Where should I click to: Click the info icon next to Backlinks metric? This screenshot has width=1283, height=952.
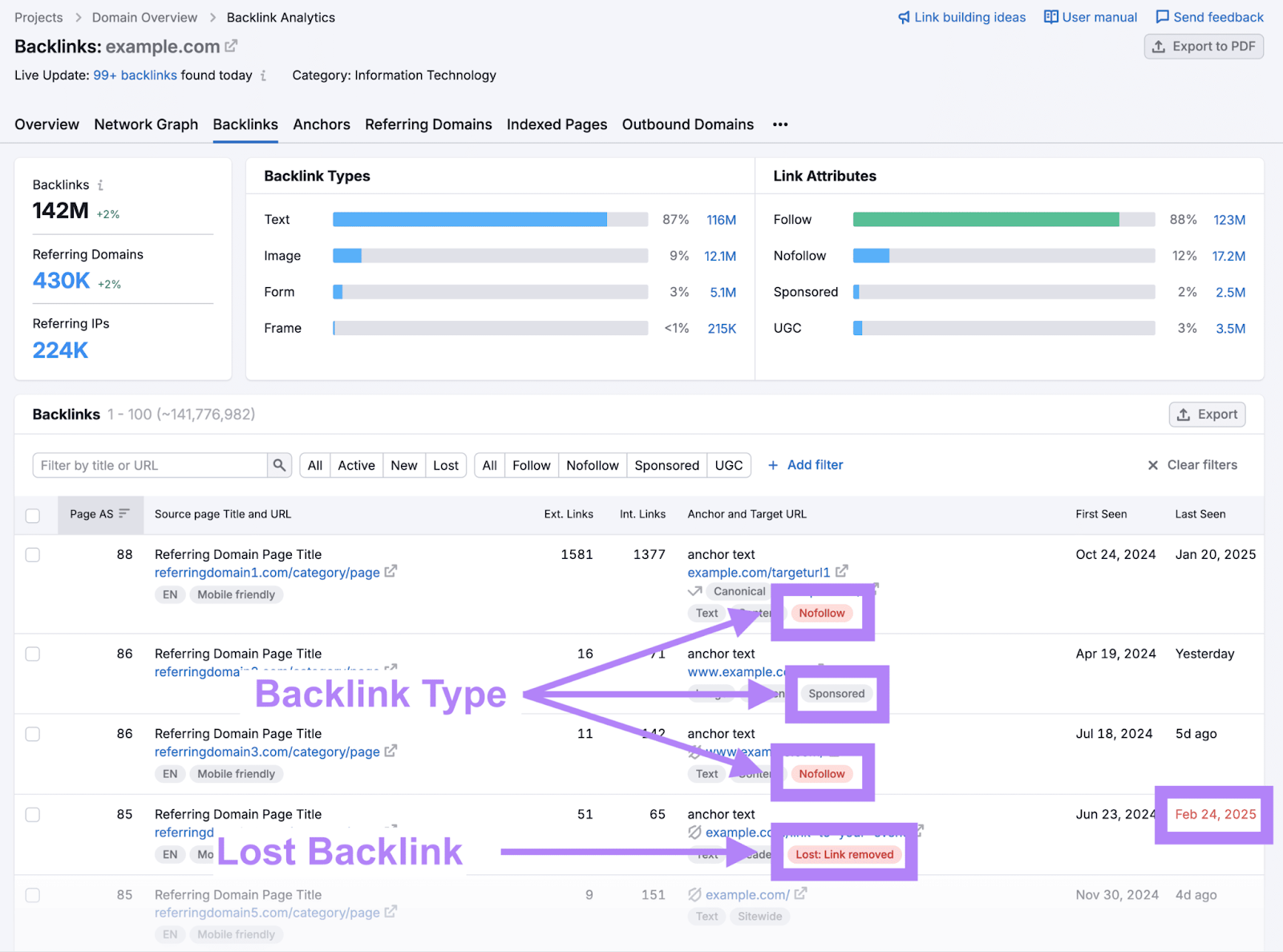100,184
